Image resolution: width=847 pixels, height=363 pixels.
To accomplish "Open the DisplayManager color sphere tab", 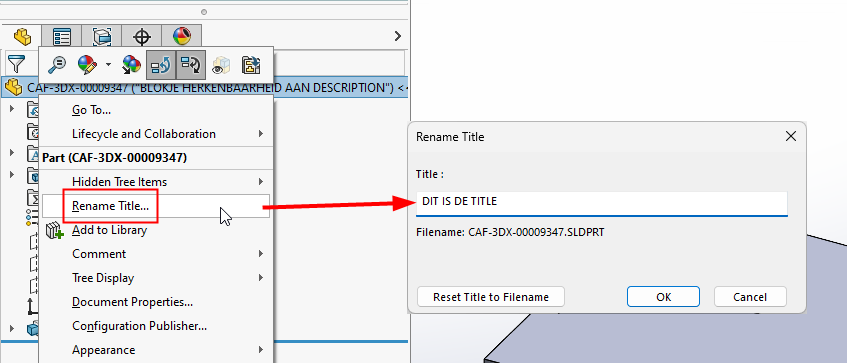I will [182, 37].
